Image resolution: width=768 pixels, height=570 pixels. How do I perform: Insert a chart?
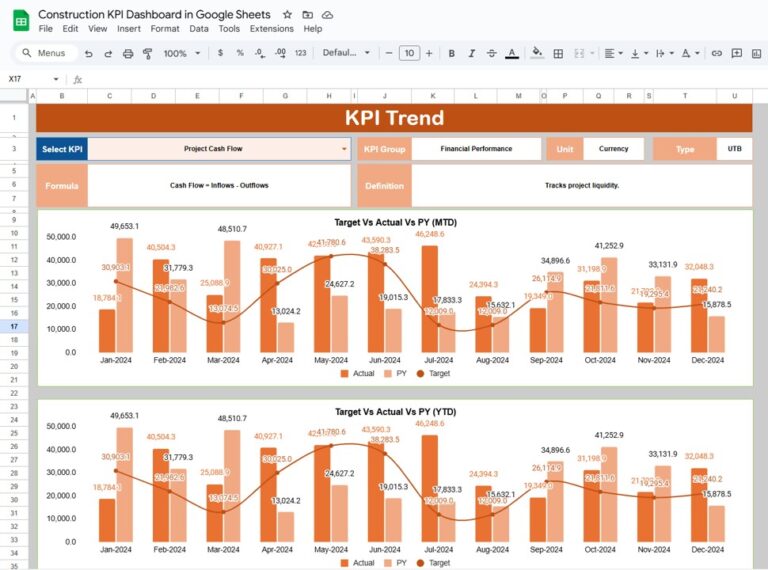point(756,53)
